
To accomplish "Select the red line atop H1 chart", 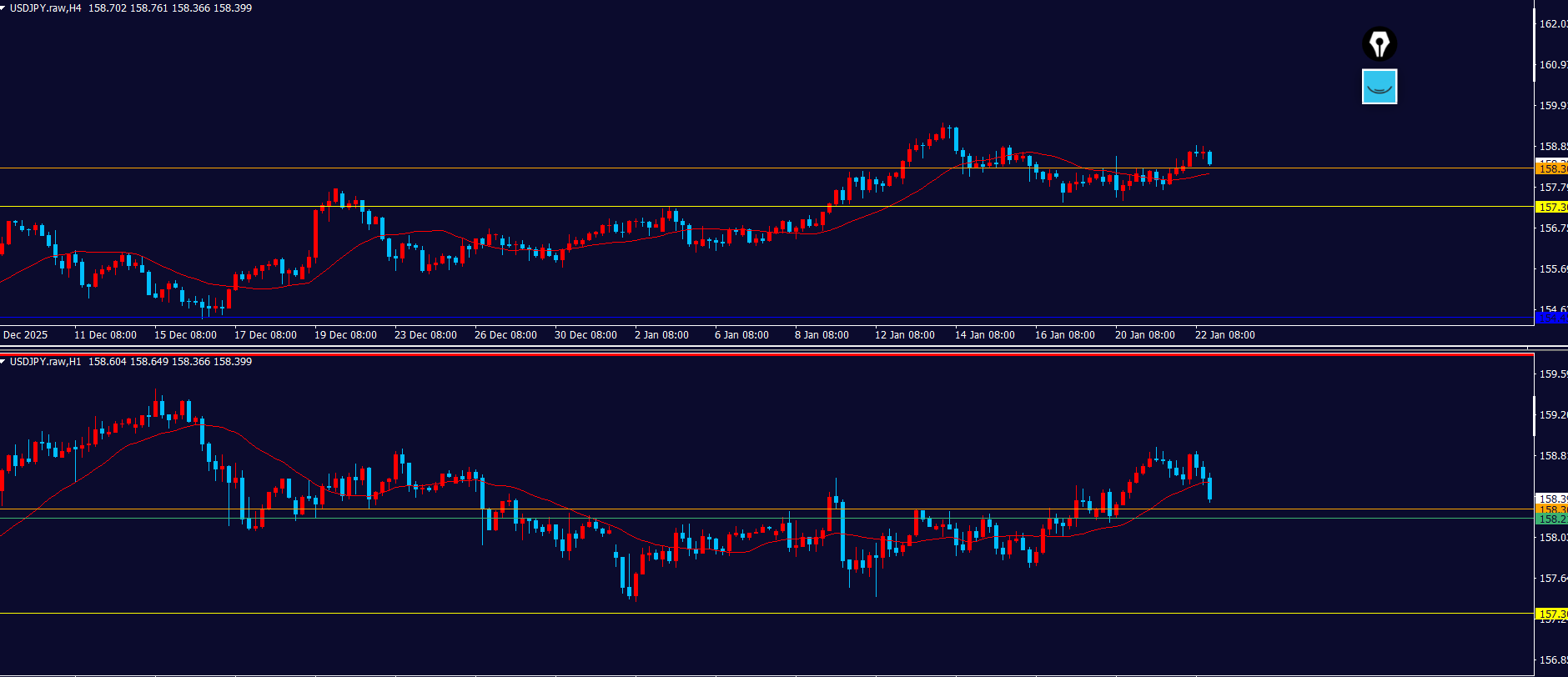I will 751,354.
